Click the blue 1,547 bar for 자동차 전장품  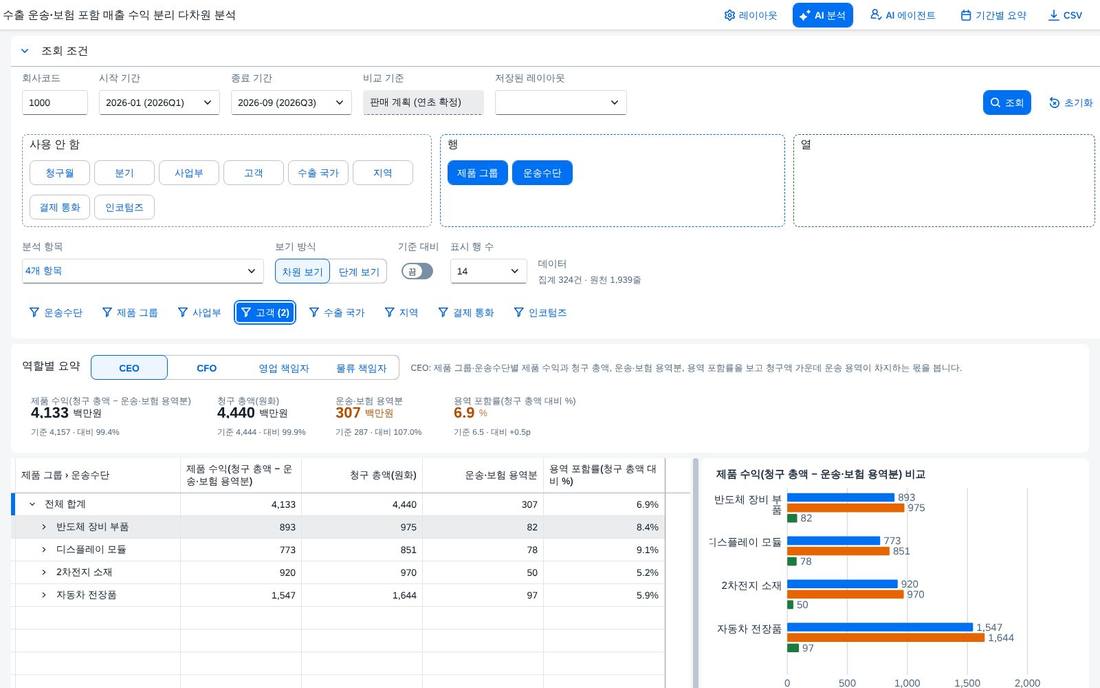880,627
